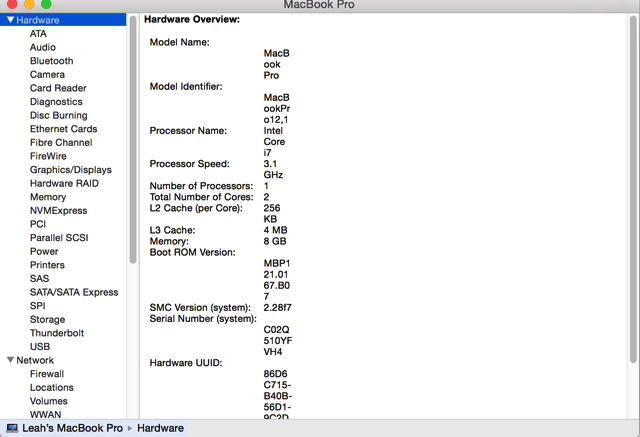
Task: Select Bluetooth in the sidebar
Action: point(51,61)
